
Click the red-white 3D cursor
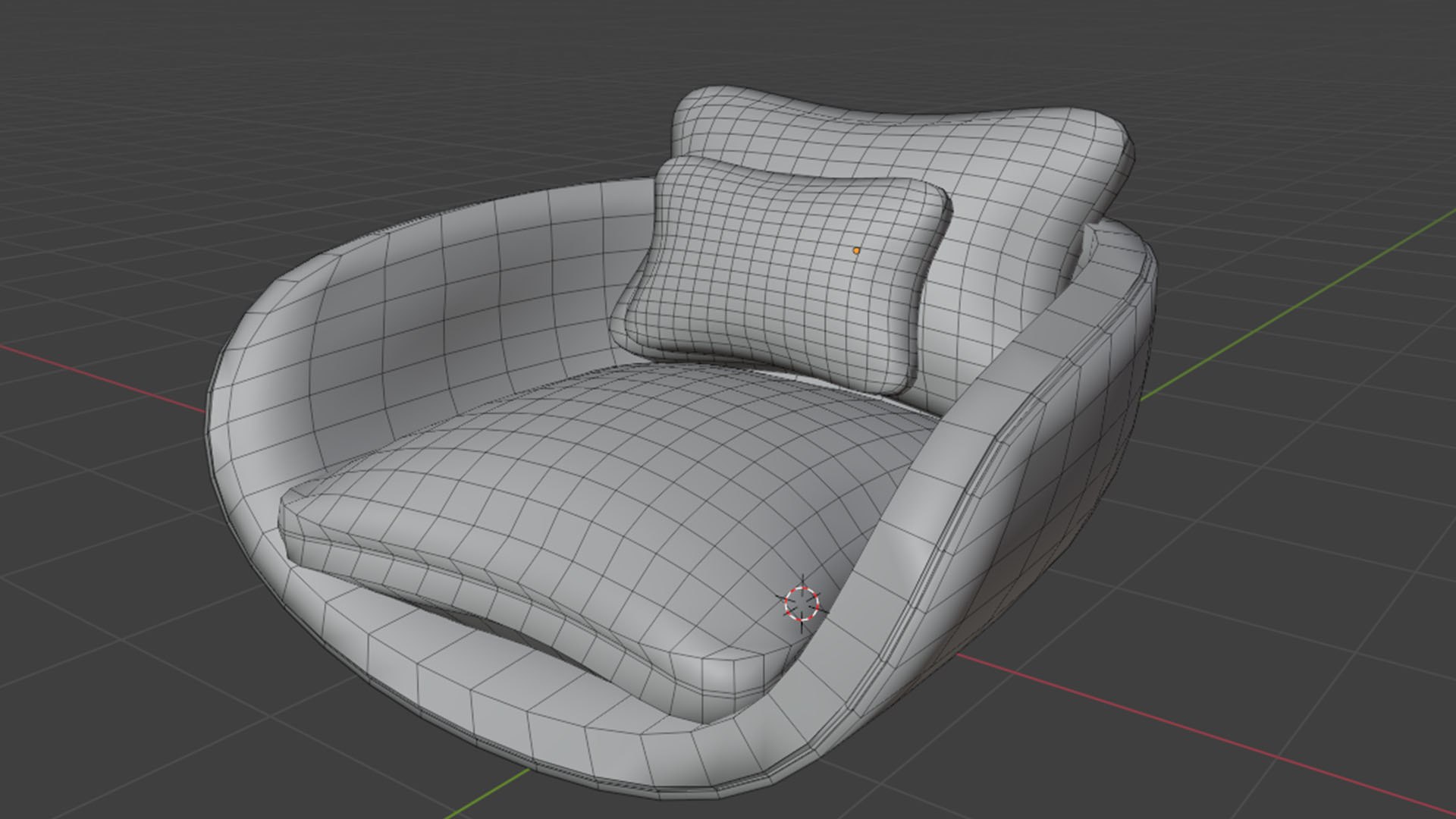tap(802, 604)
